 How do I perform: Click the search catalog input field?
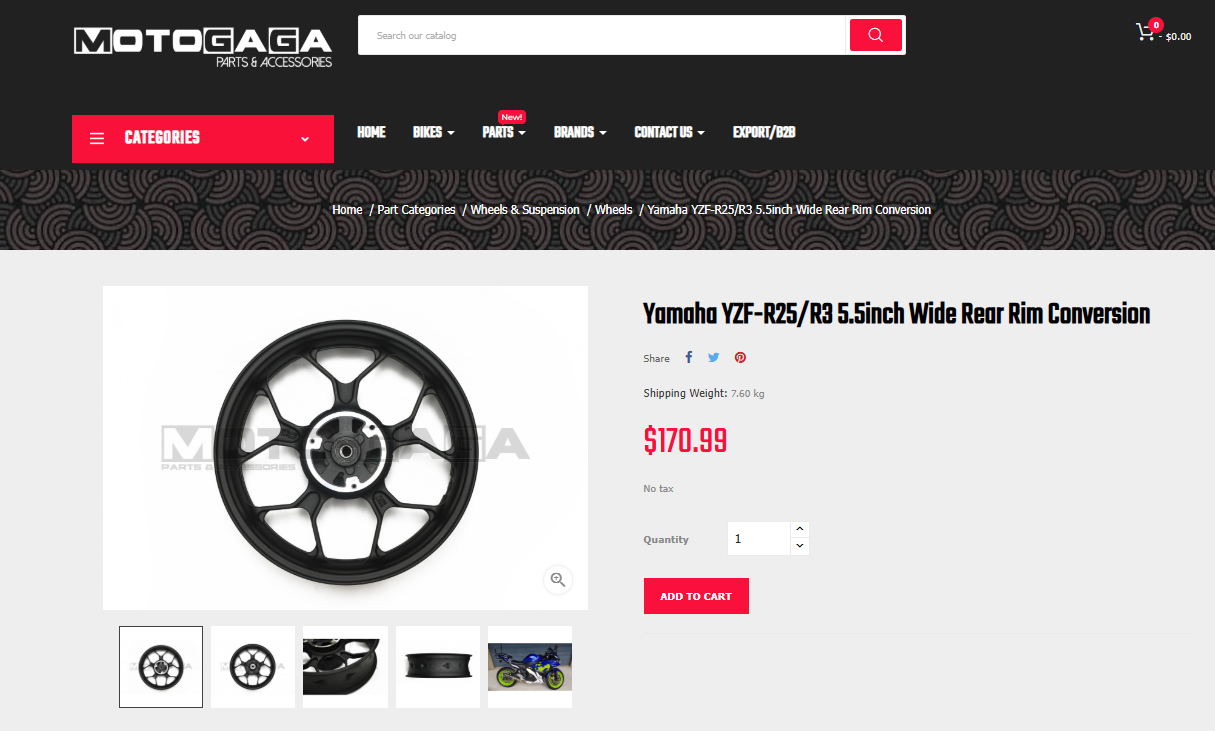pos(602,35)
